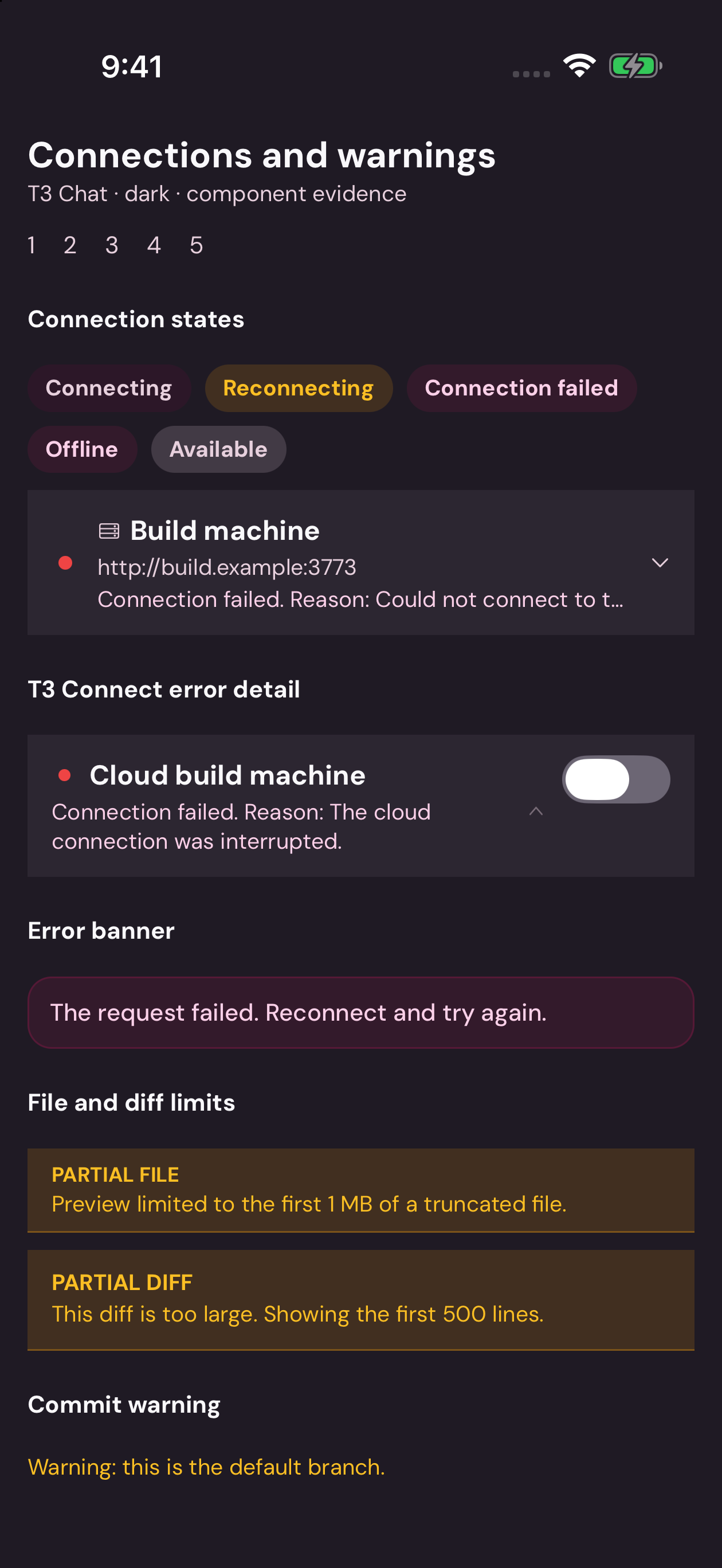The image size is (722, 1568).
Task: Click the red status dot on Build machine
Action: (x=65, y=563)
